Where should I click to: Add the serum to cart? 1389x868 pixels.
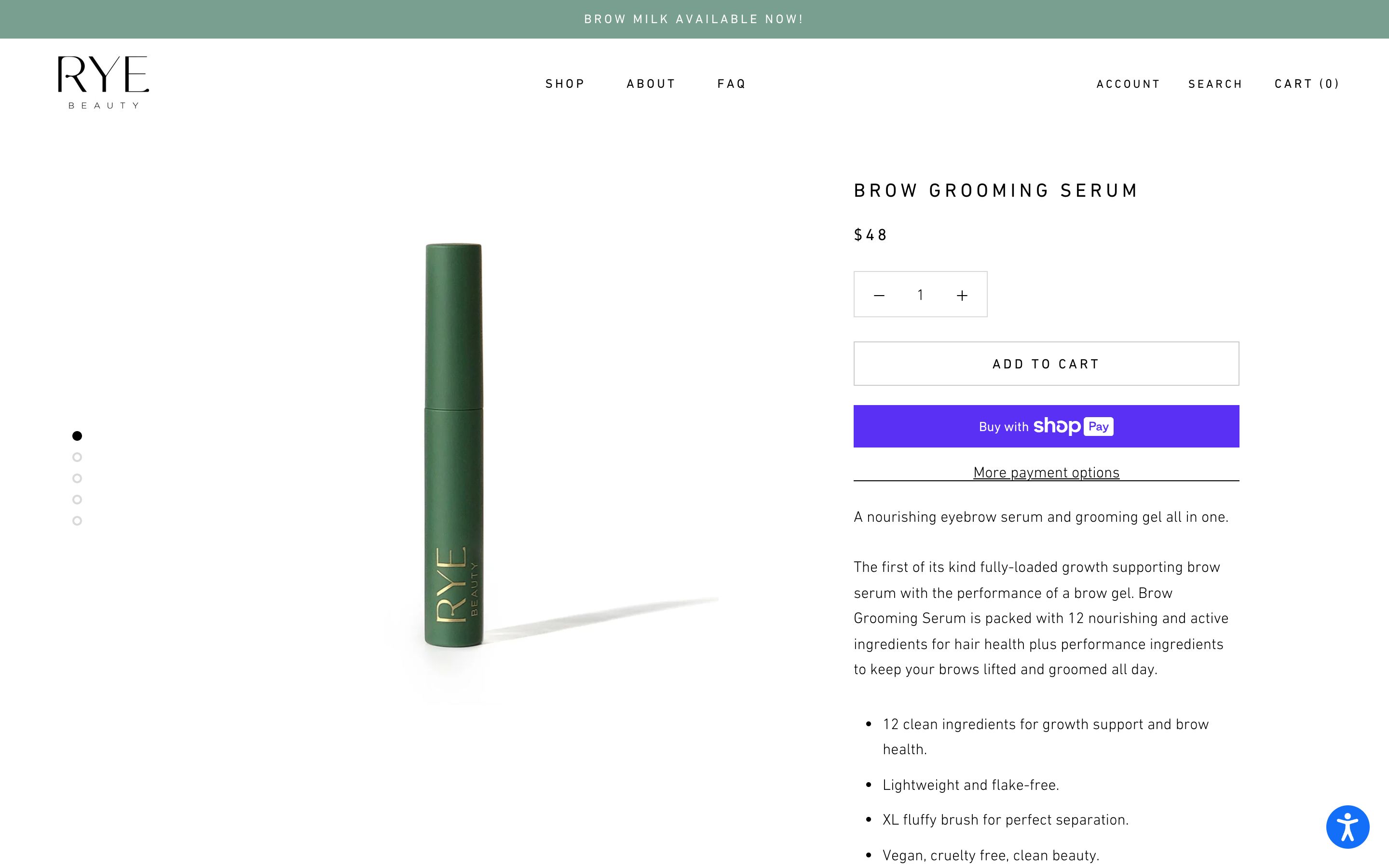1046,364
